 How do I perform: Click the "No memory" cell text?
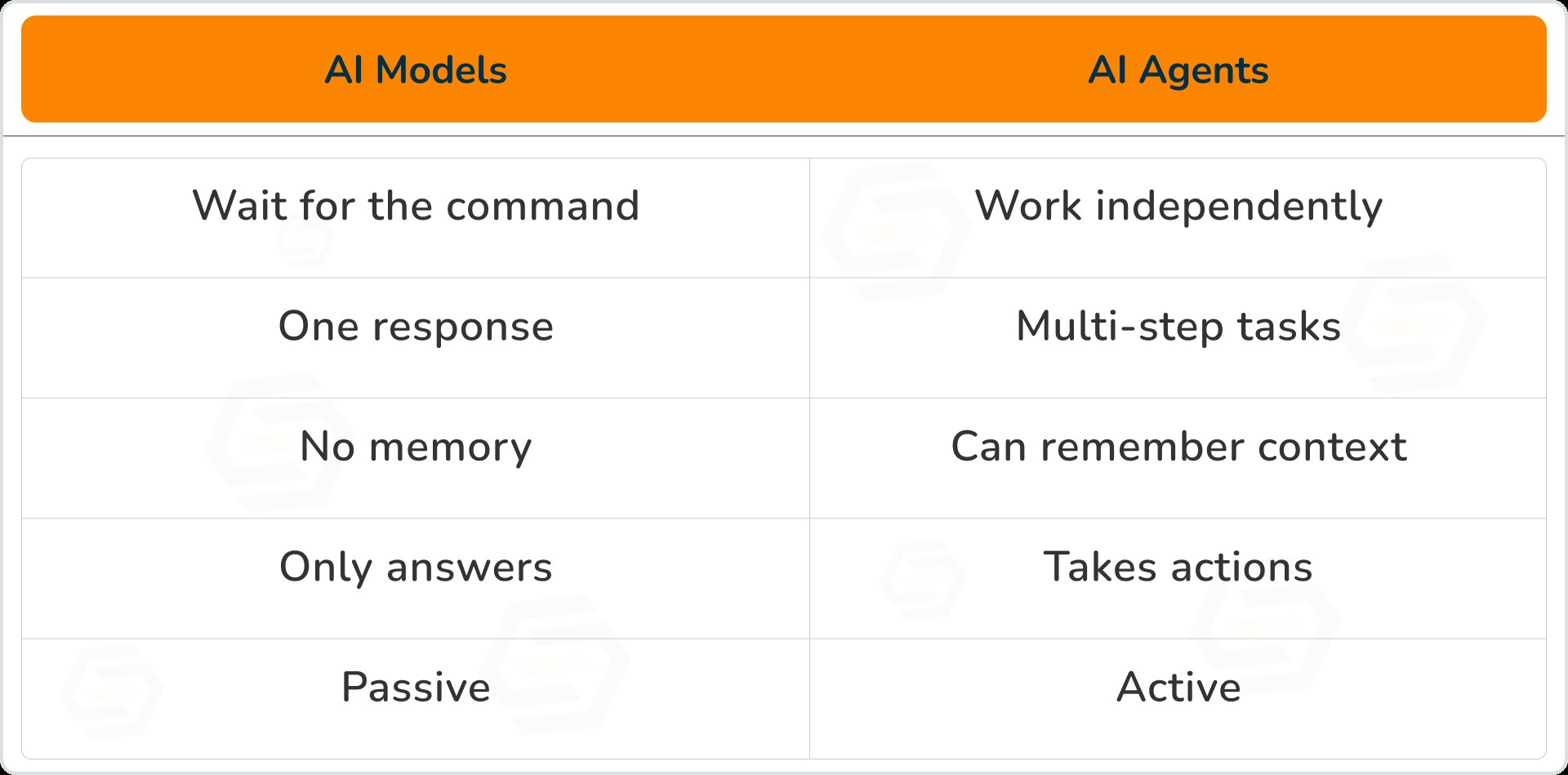point(416,447)
